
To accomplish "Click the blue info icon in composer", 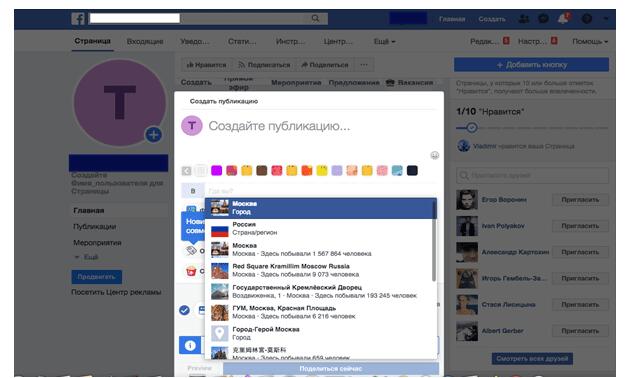I will 190,345.
